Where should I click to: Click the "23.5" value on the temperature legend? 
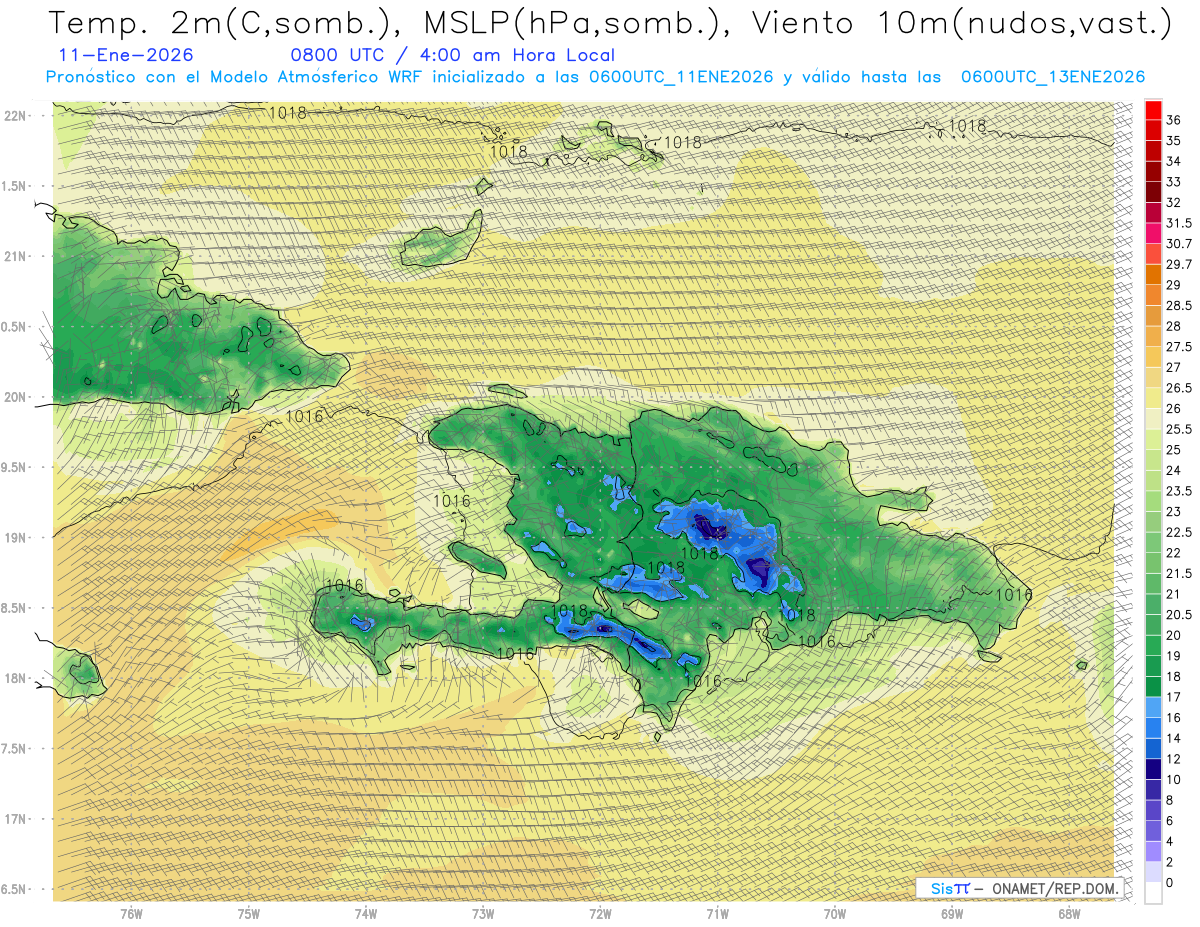(1179, 491)
